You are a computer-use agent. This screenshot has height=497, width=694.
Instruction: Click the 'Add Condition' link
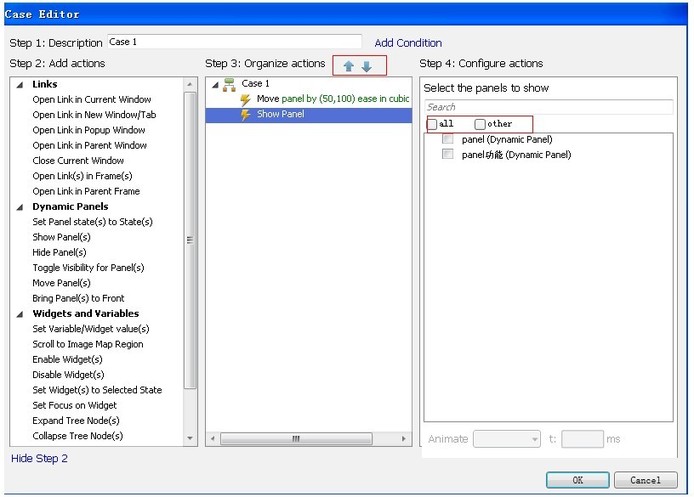tap(408, 43)
